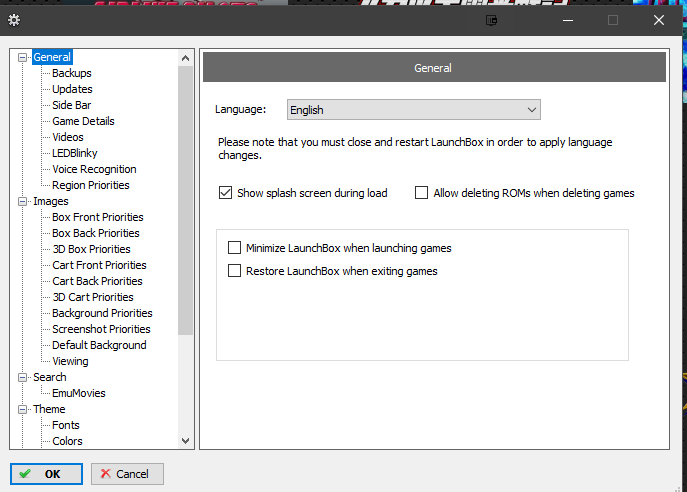Enable Allow deleting ROMs when deleting games

pos(421,193)
